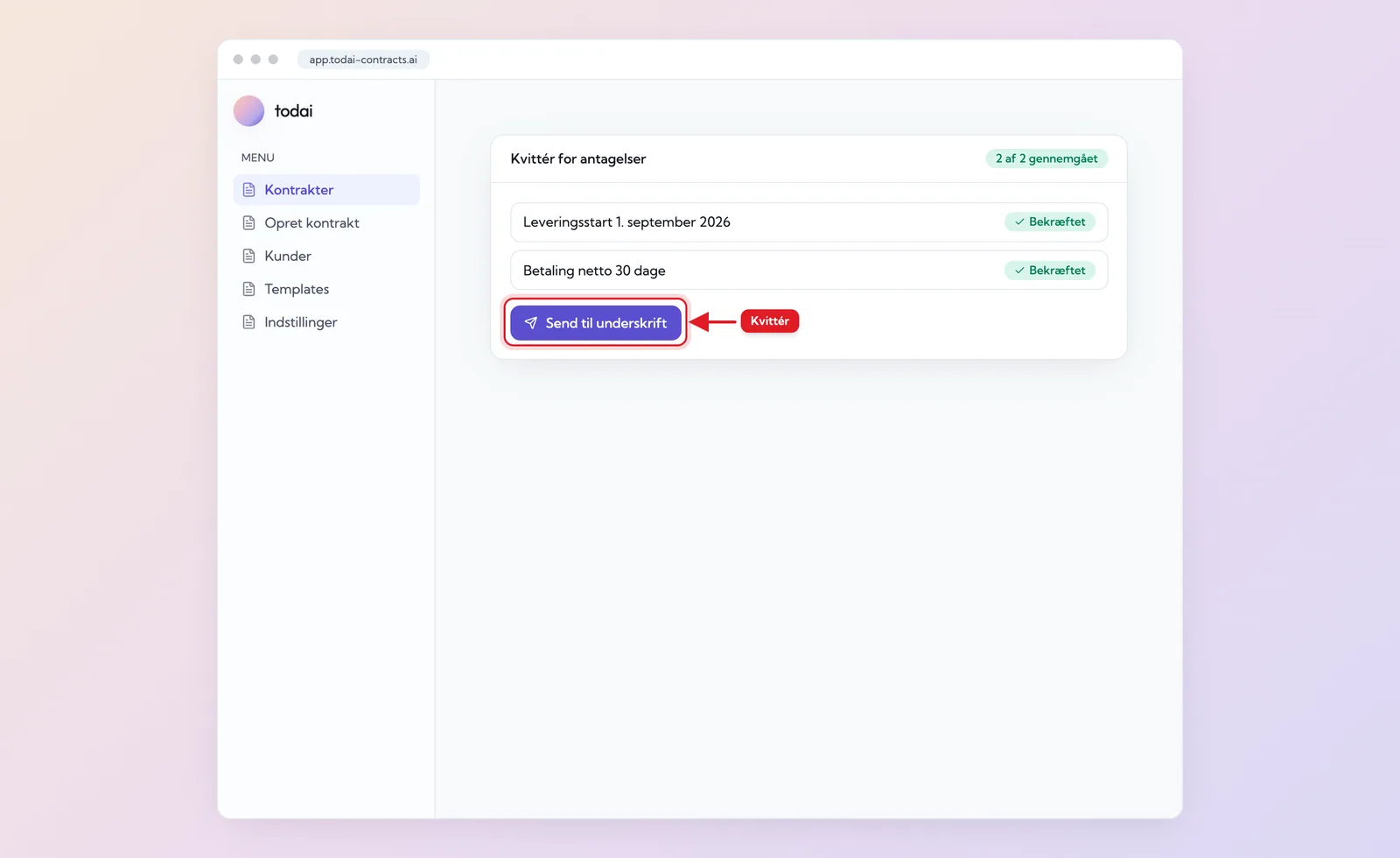Go to Opret kontrakt menu item
The height and width of the screenshot is (858, 1400).
click(326, 223)
